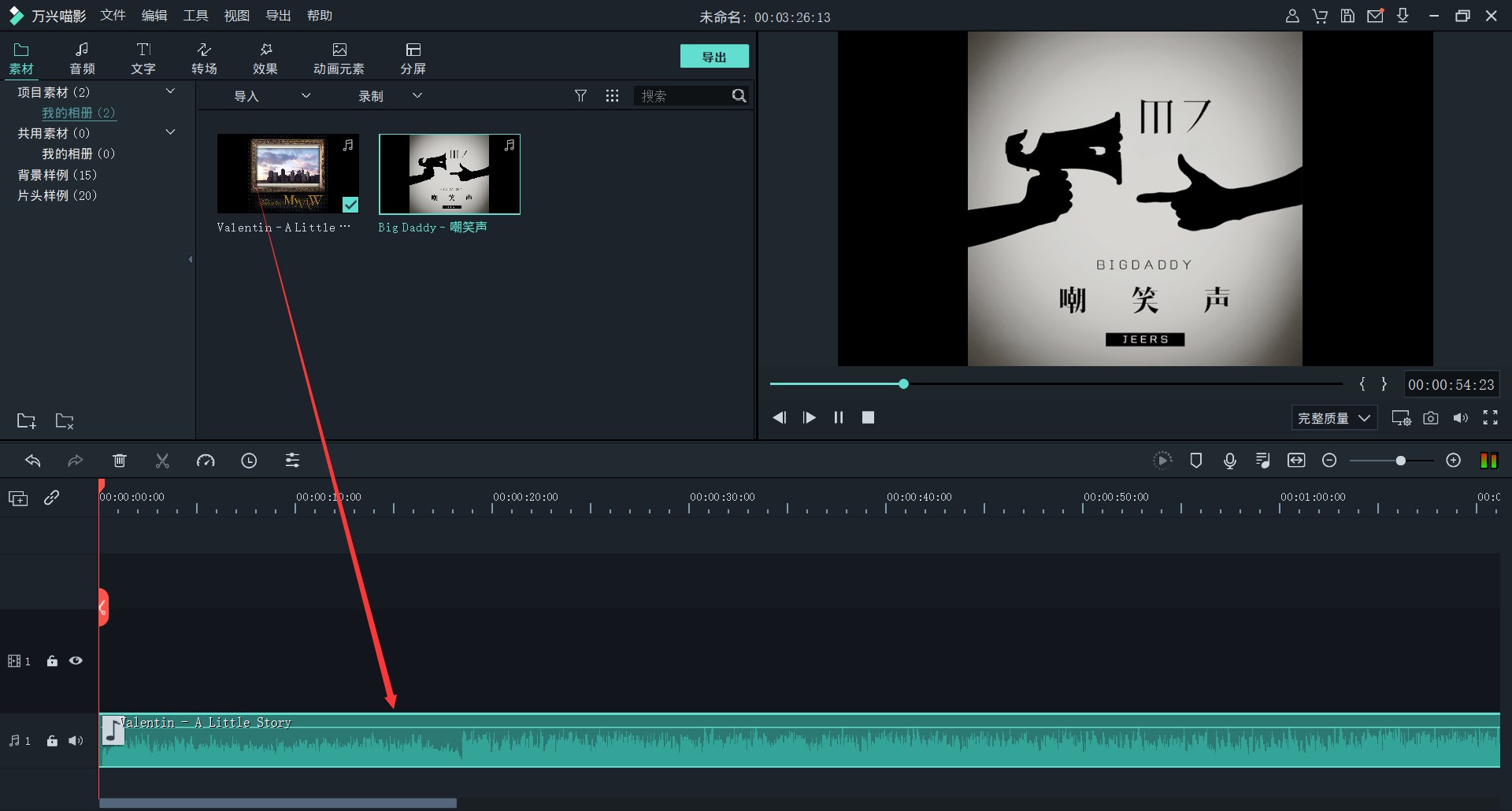Collapse the 项目素材 folder tree
Screen dimensions: 1512x811
tap(170, 92)
